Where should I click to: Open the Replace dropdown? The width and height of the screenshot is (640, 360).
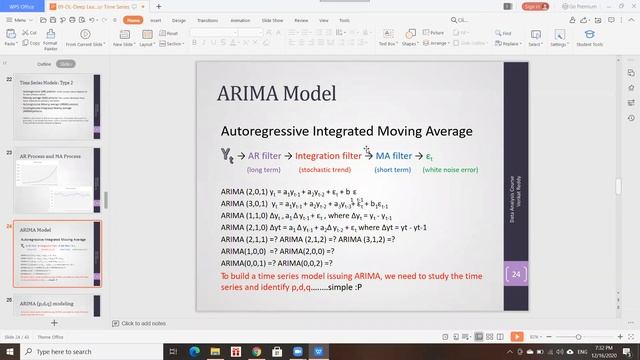coord(508,44)
